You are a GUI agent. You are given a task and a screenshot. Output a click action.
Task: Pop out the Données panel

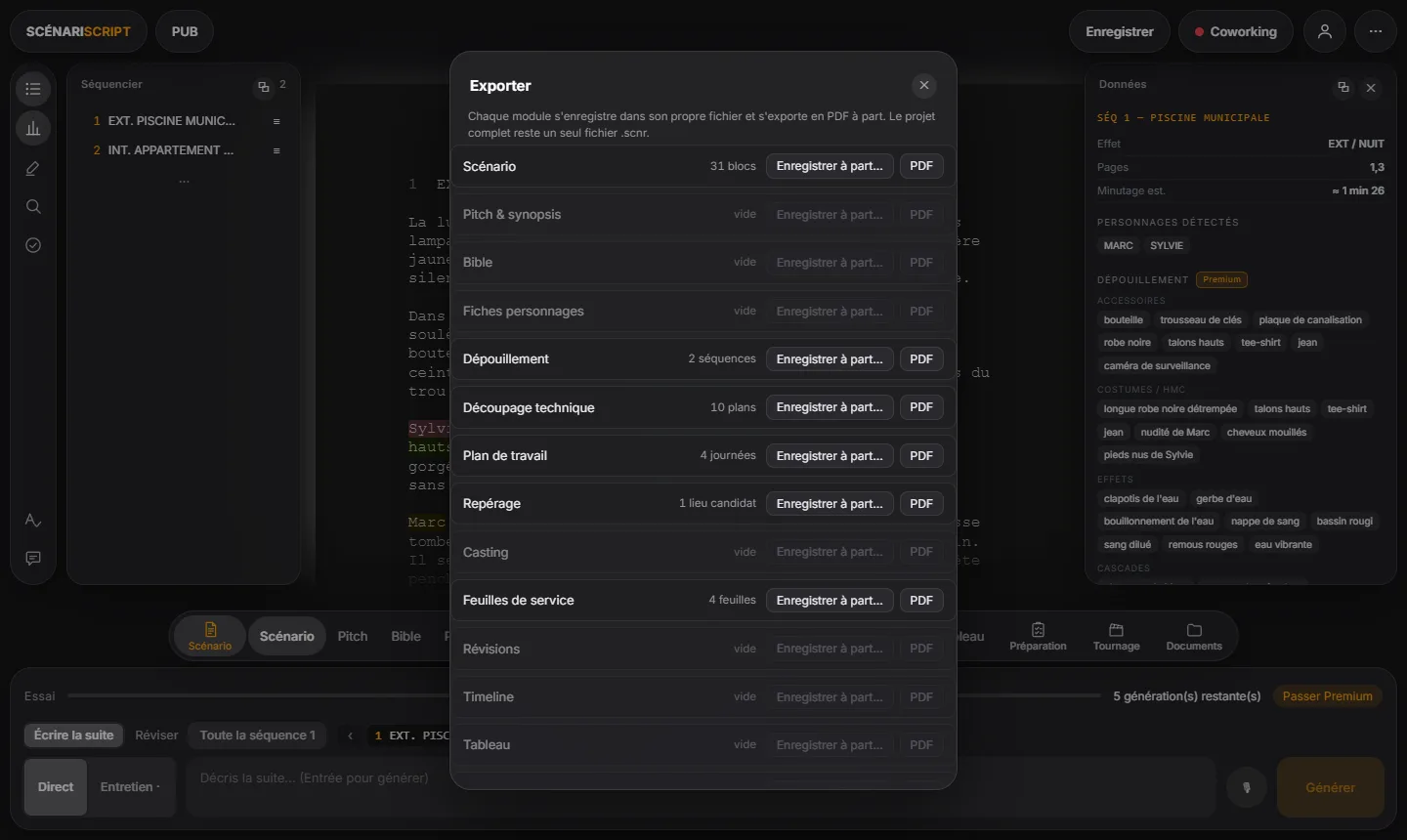coord(1343,87)
